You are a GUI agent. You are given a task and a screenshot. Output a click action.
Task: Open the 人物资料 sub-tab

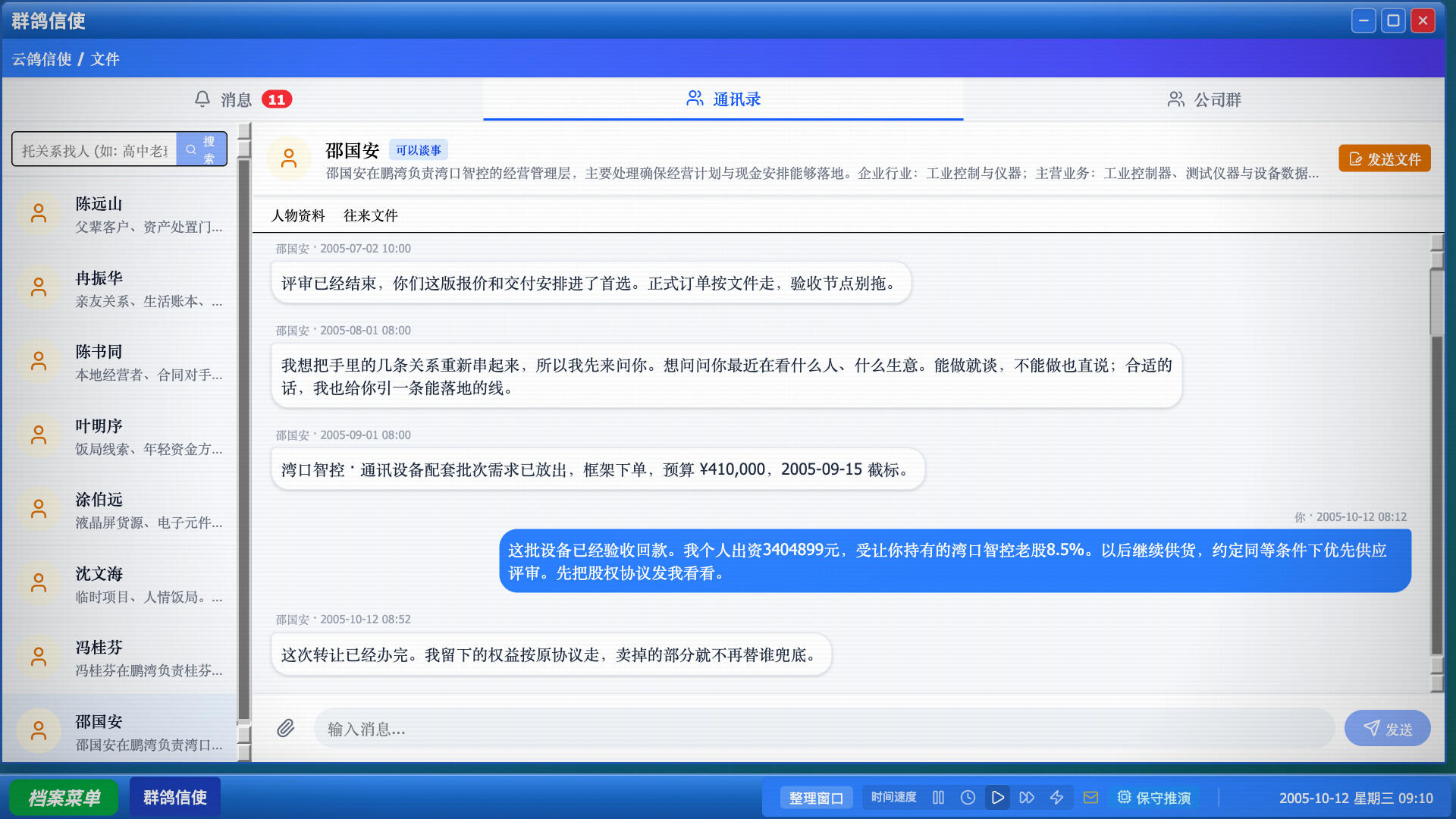pyautogui.click(x=298, y=215)
